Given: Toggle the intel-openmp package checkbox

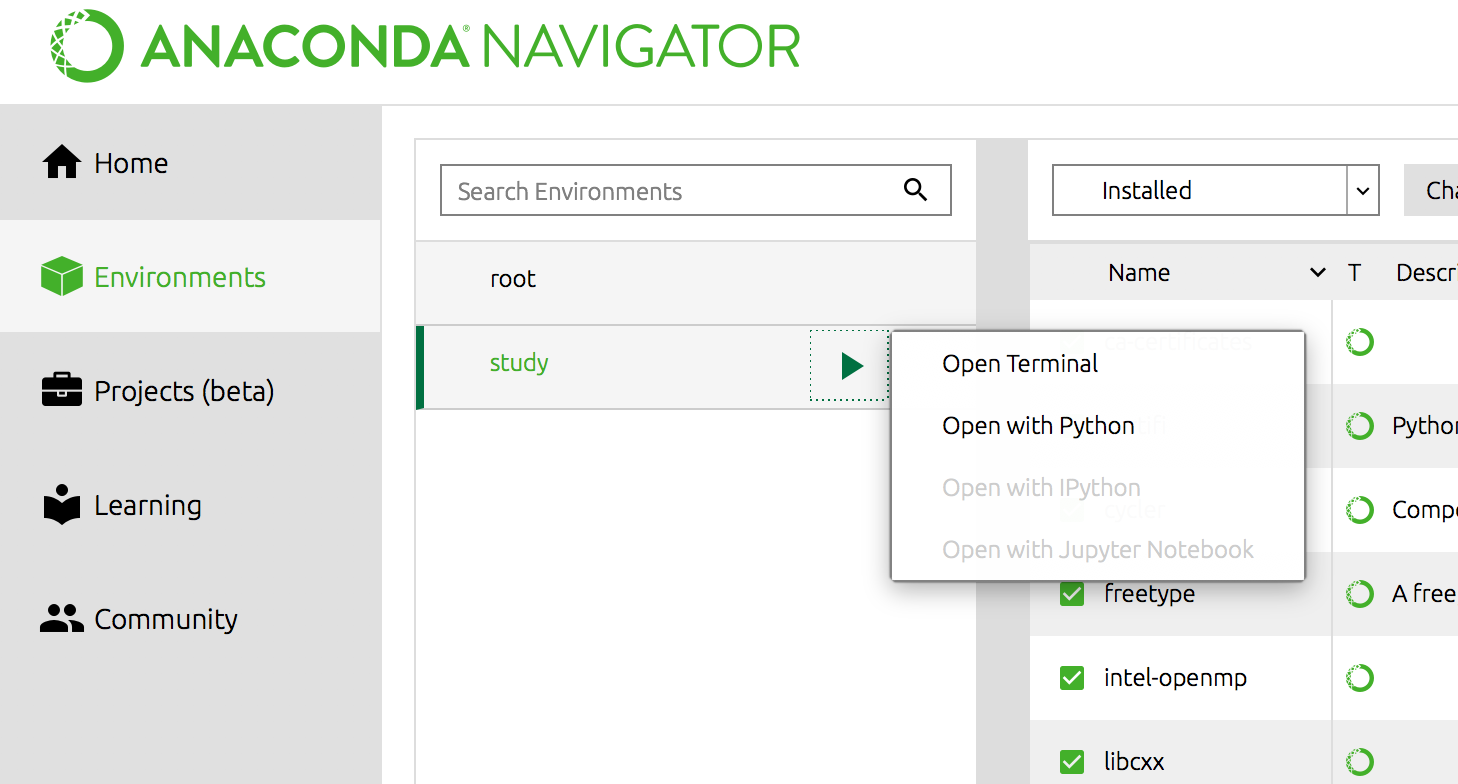Looking at the screenshot, I should click(x=1072, y=678).
